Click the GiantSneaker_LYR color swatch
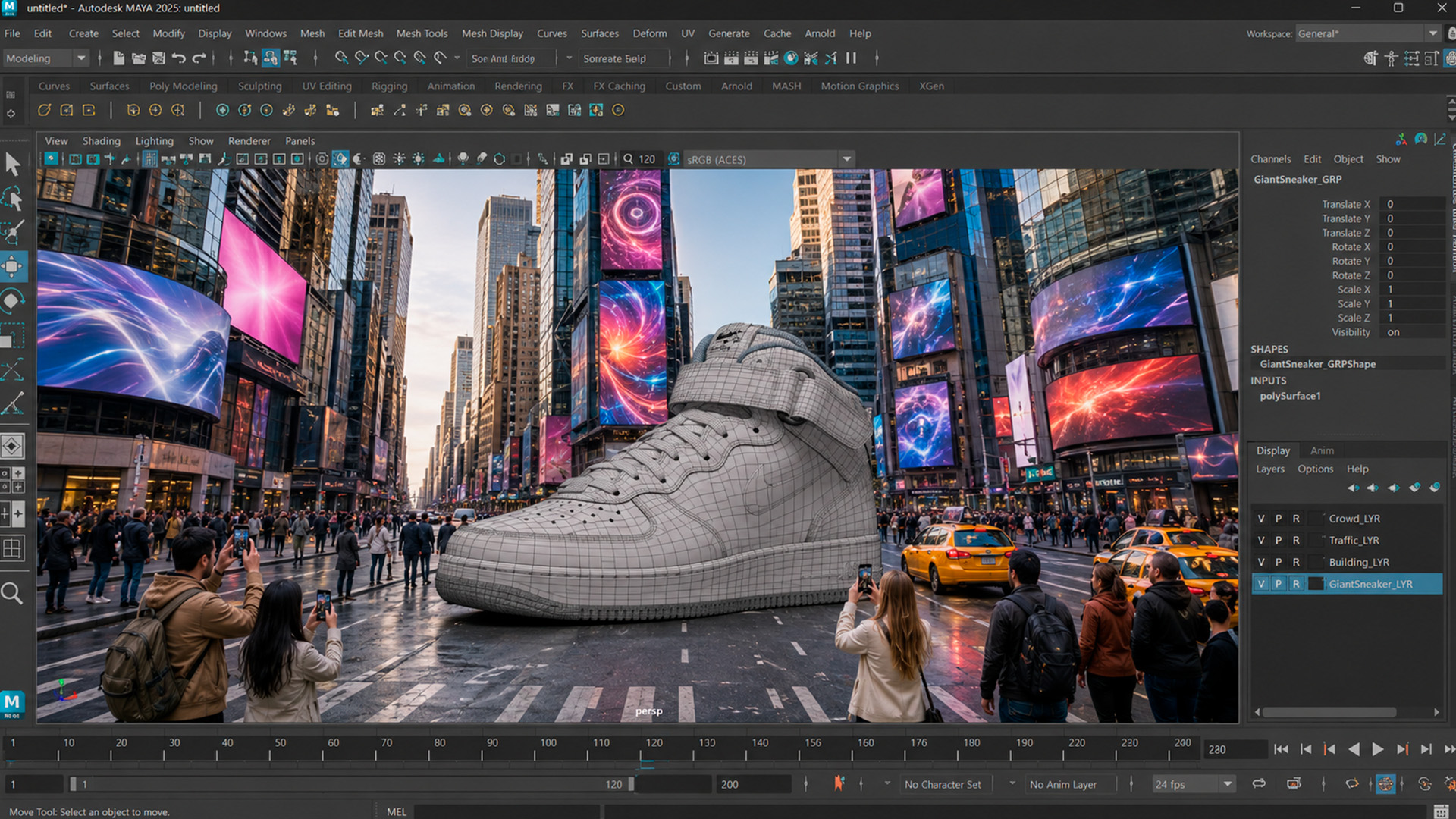This screenshot has height=819, width=1456. [x=1316, y=584]
